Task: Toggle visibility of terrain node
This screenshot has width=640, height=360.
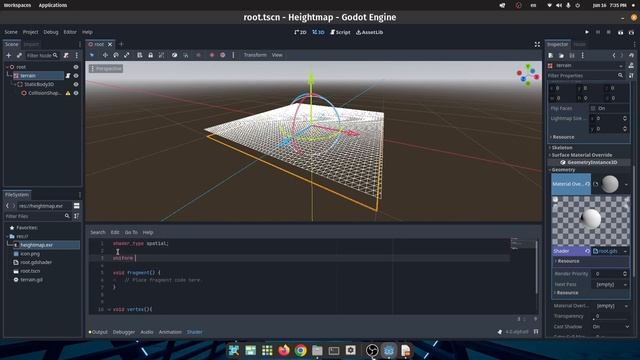Action: pos(76,76)
